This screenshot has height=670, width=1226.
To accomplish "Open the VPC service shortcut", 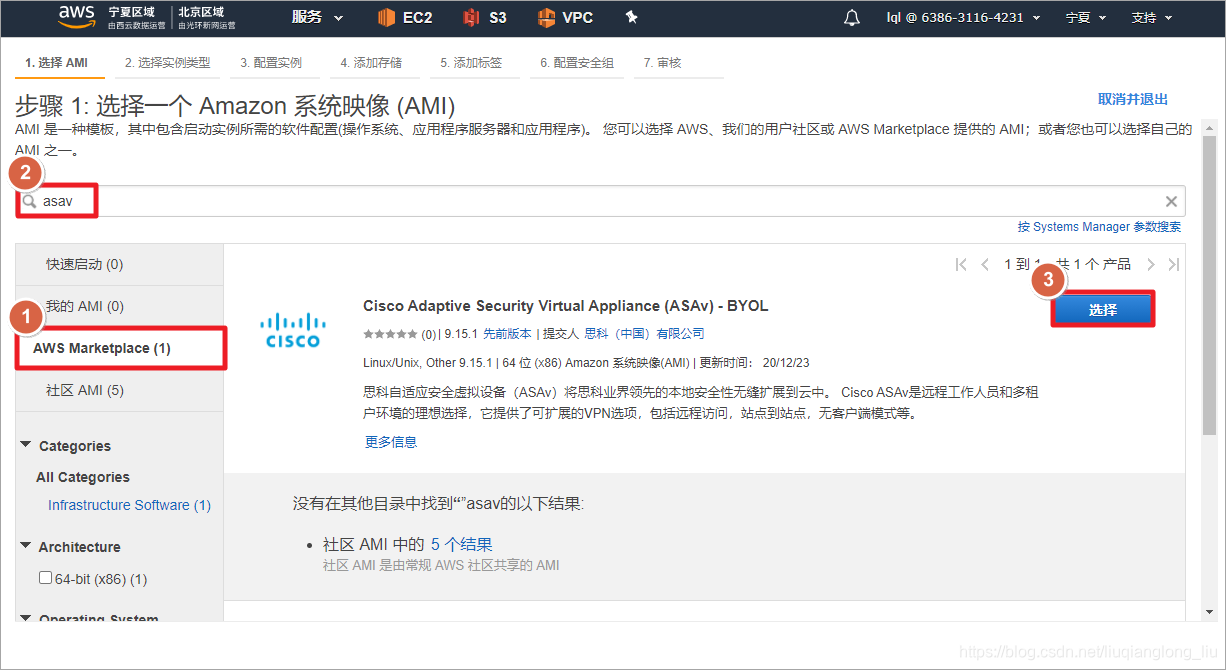I will [565, 18].
